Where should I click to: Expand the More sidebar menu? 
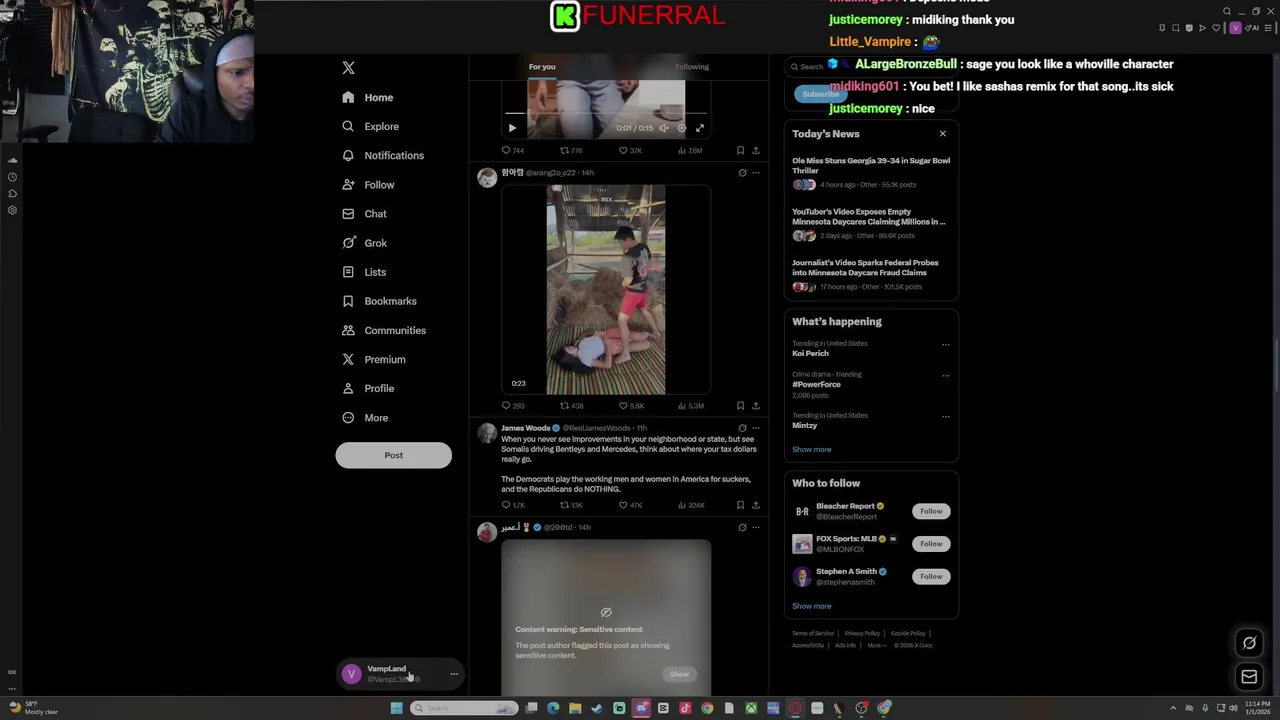click(x=365, y=417)
